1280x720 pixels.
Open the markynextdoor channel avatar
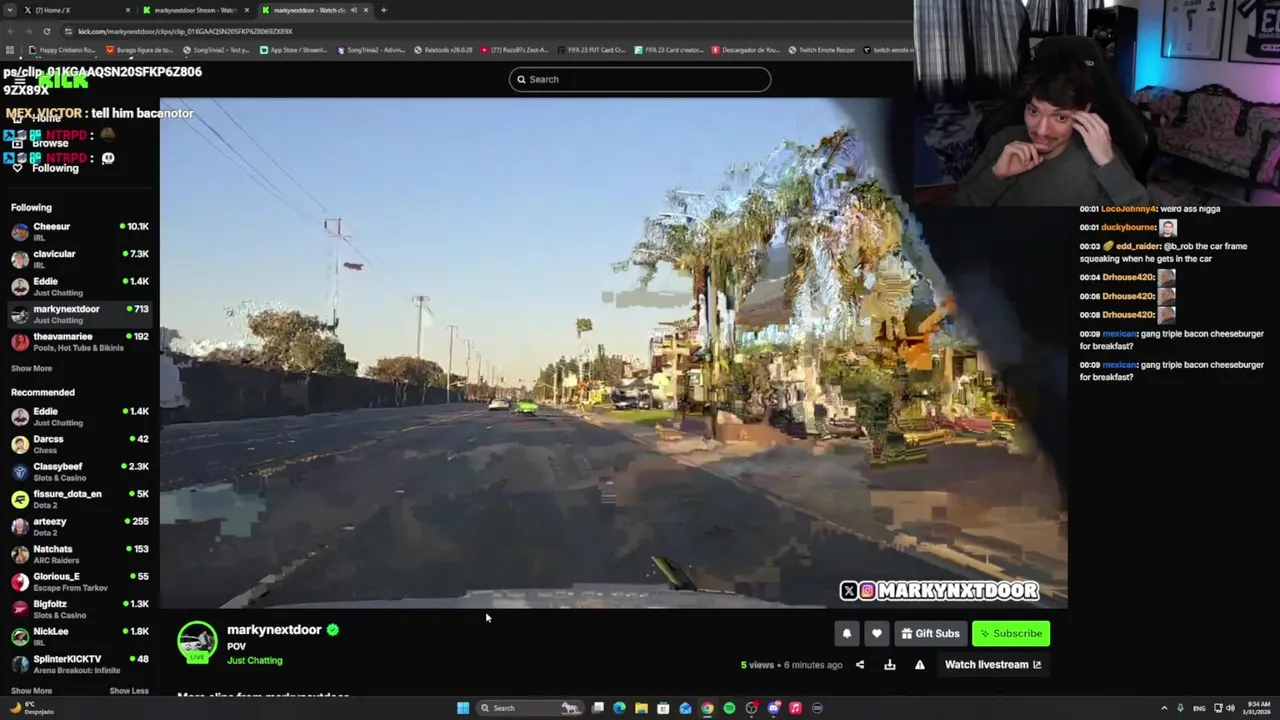(197, 642)
